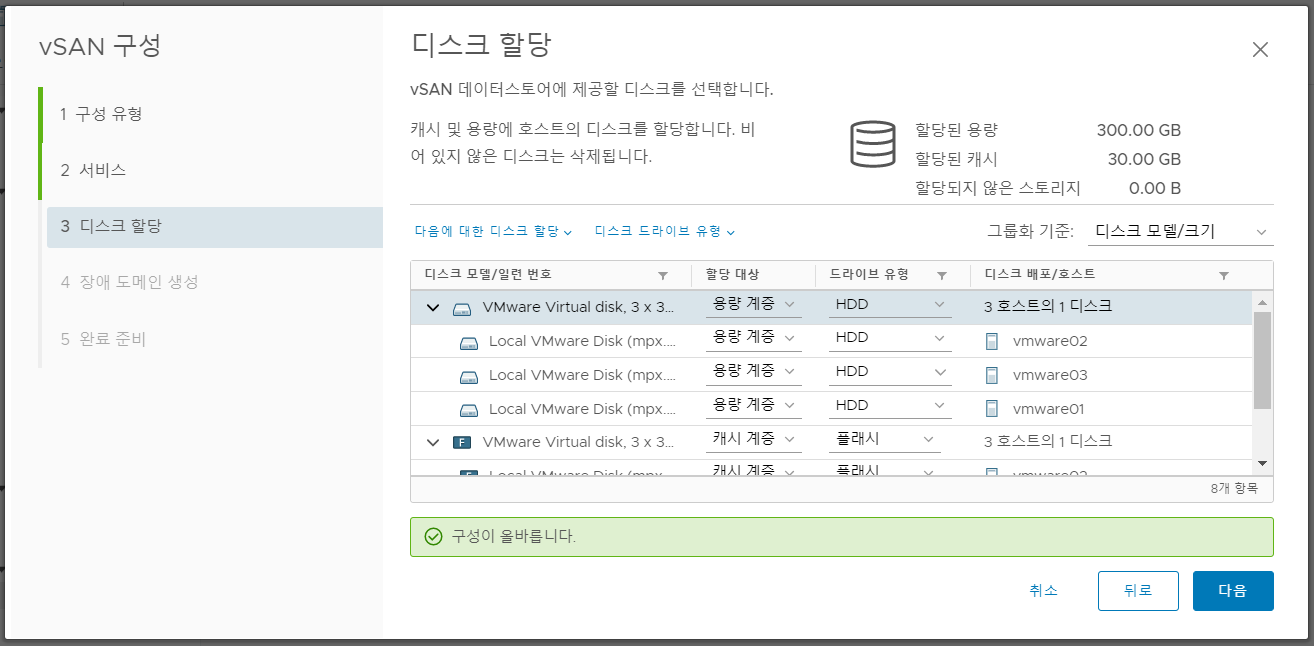
Task: Open HDD drive type dropdown in group row
Action: pyautogui.click(x=890, y=304)
